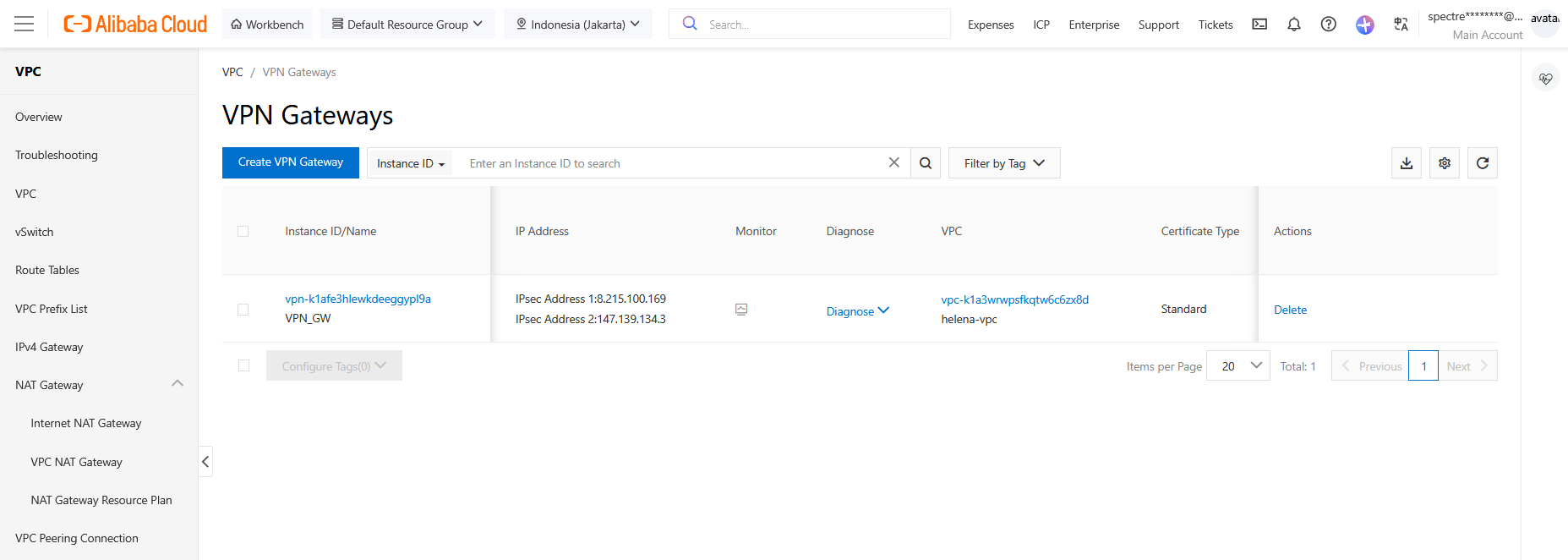Click the help question mark icon
Viewport: 1568px width, 560px height.
pyautogui.click(x=1328, y=25)
